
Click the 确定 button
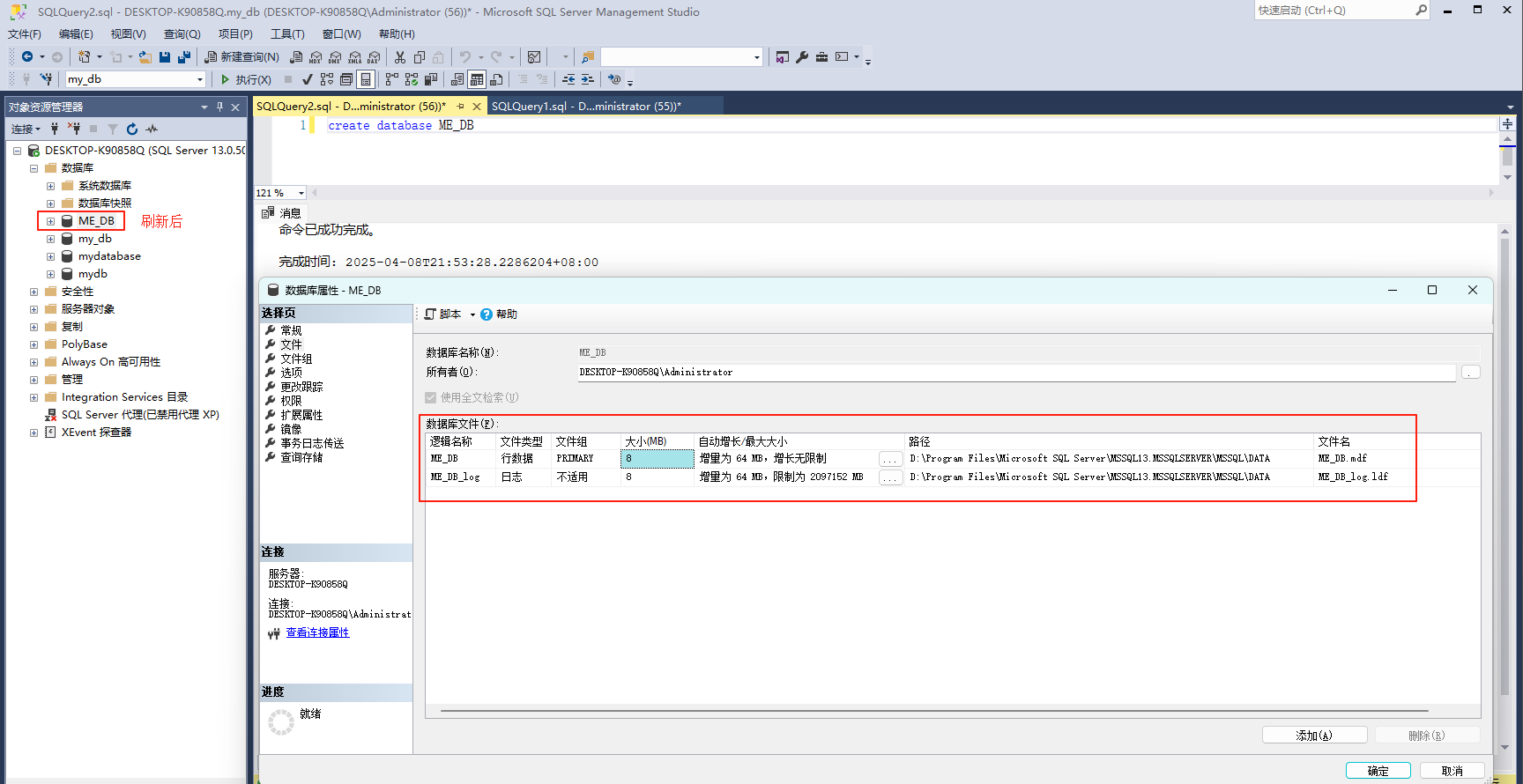click(x=1378, y=771)
